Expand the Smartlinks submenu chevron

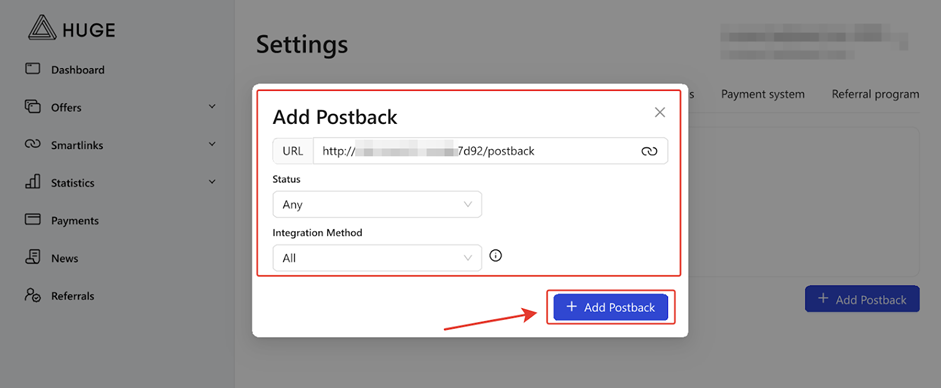click(x=212, y=145)
